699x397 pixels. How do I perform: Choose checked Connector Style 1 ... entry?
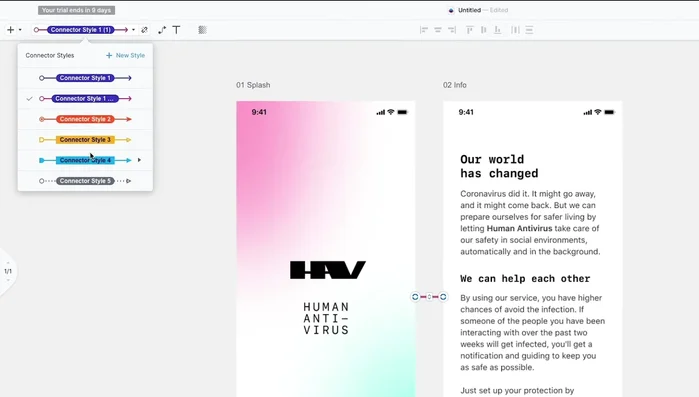(x=85, y=98)
